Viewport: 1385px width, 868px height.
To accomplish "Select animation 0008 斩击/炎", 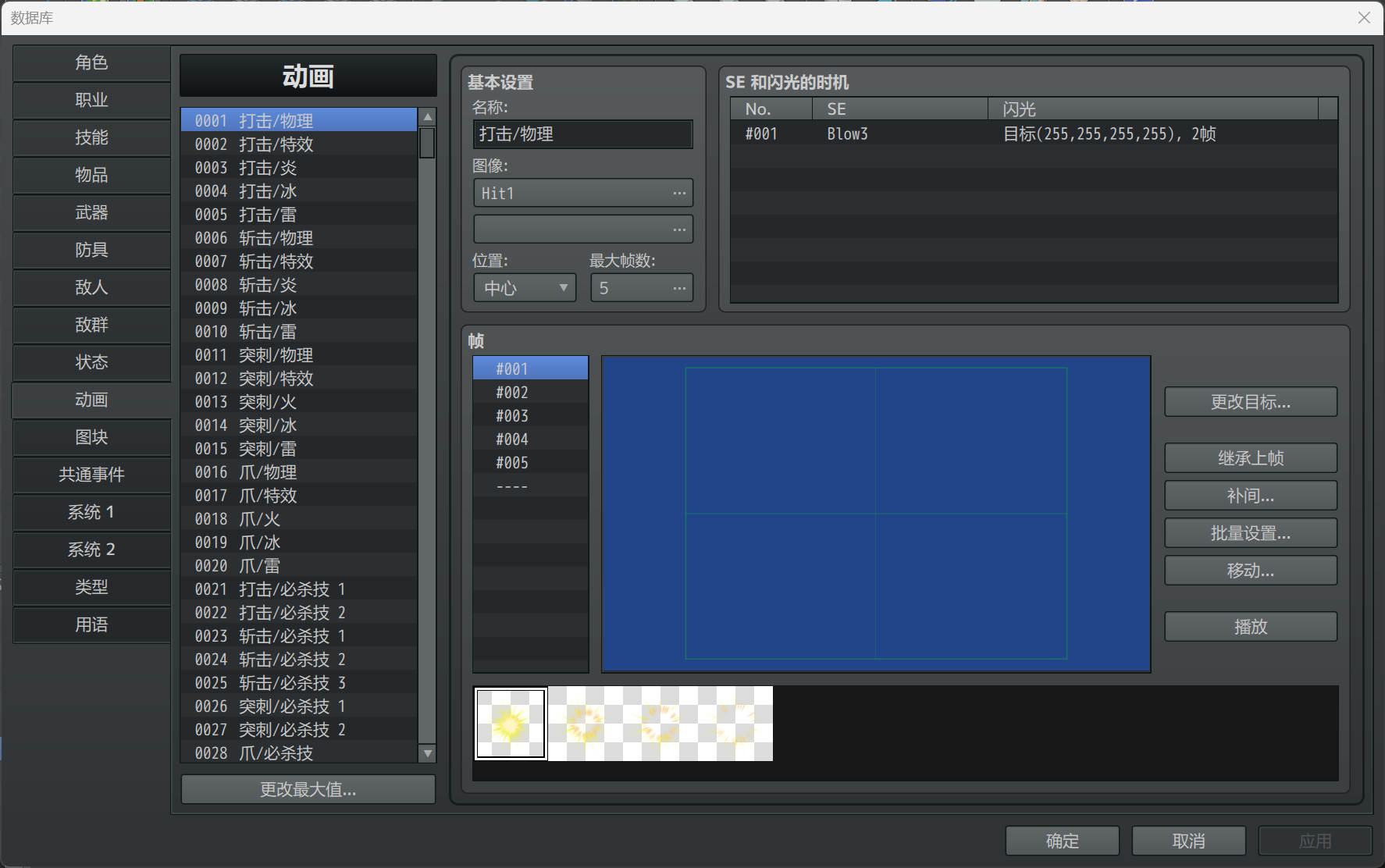I will [299, 285].
